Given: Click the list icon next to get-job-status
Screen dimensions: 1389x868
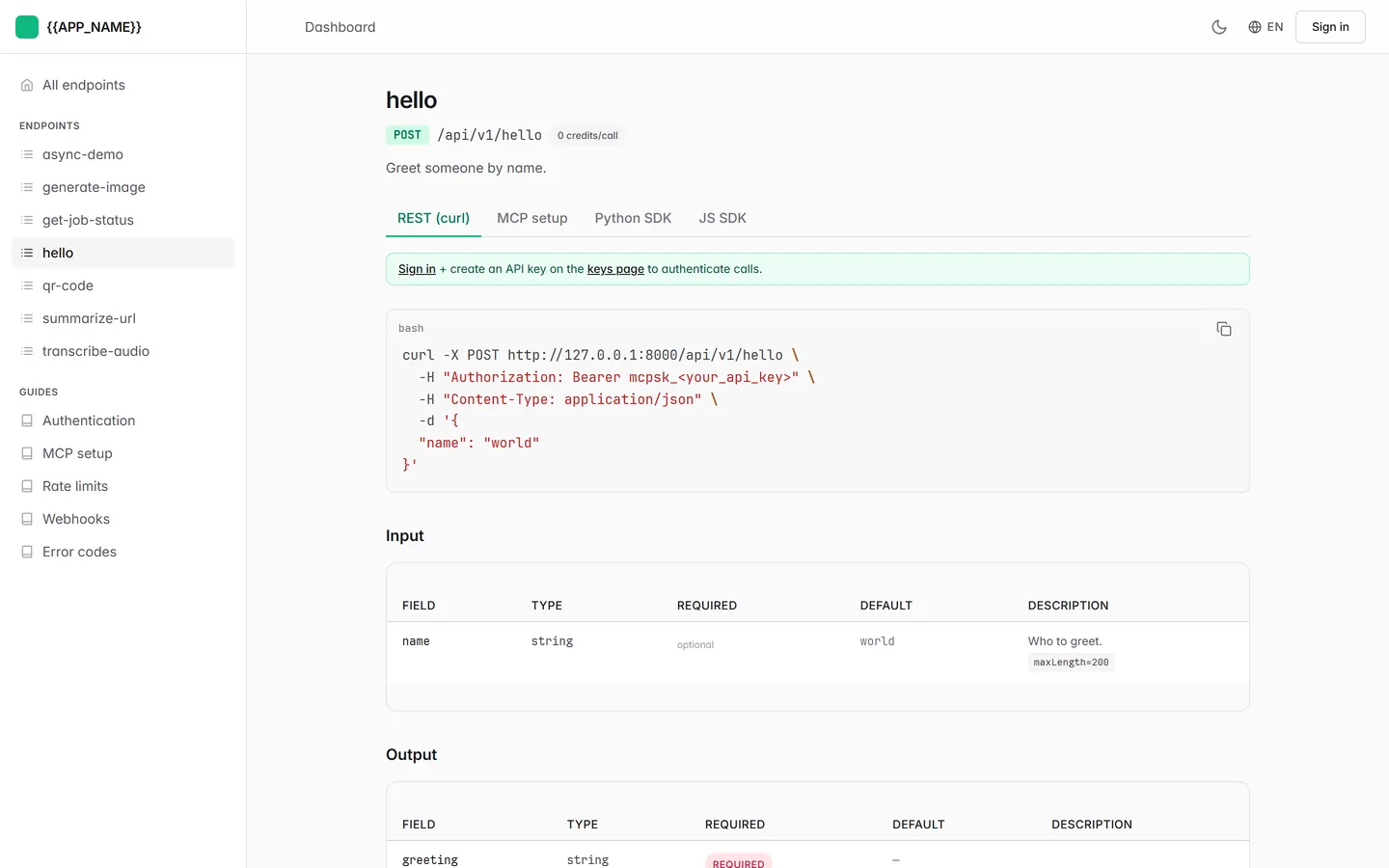Looking at the screenshot, I should (27, 220).
